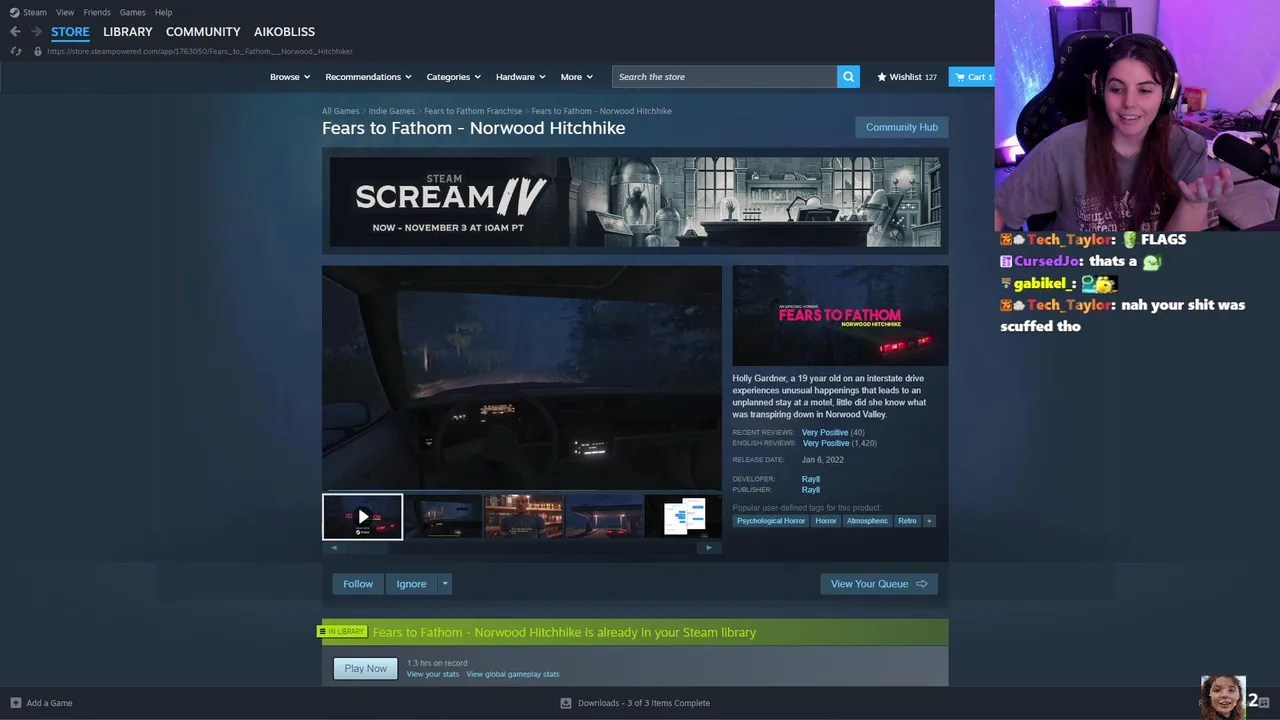This screenshot has width=1280, height=720.
Task: Click the Search the store field
Action: click(724, 77)
